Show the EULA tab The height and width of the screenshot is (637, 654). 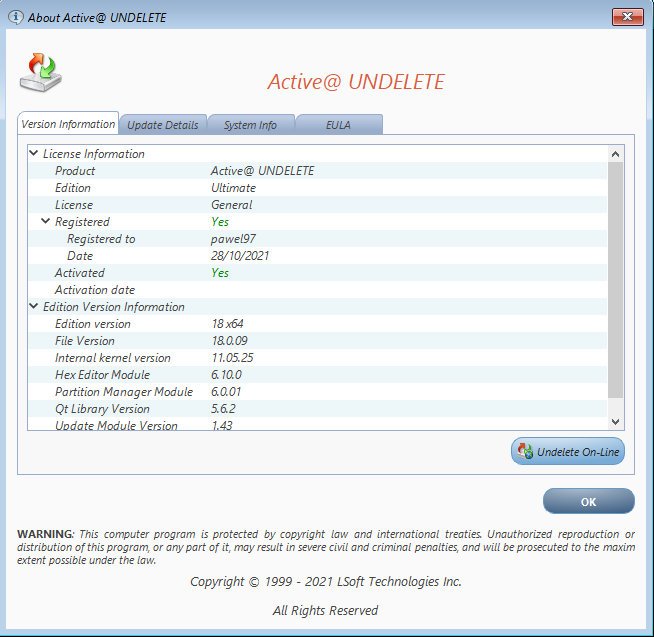pos(338,125)
